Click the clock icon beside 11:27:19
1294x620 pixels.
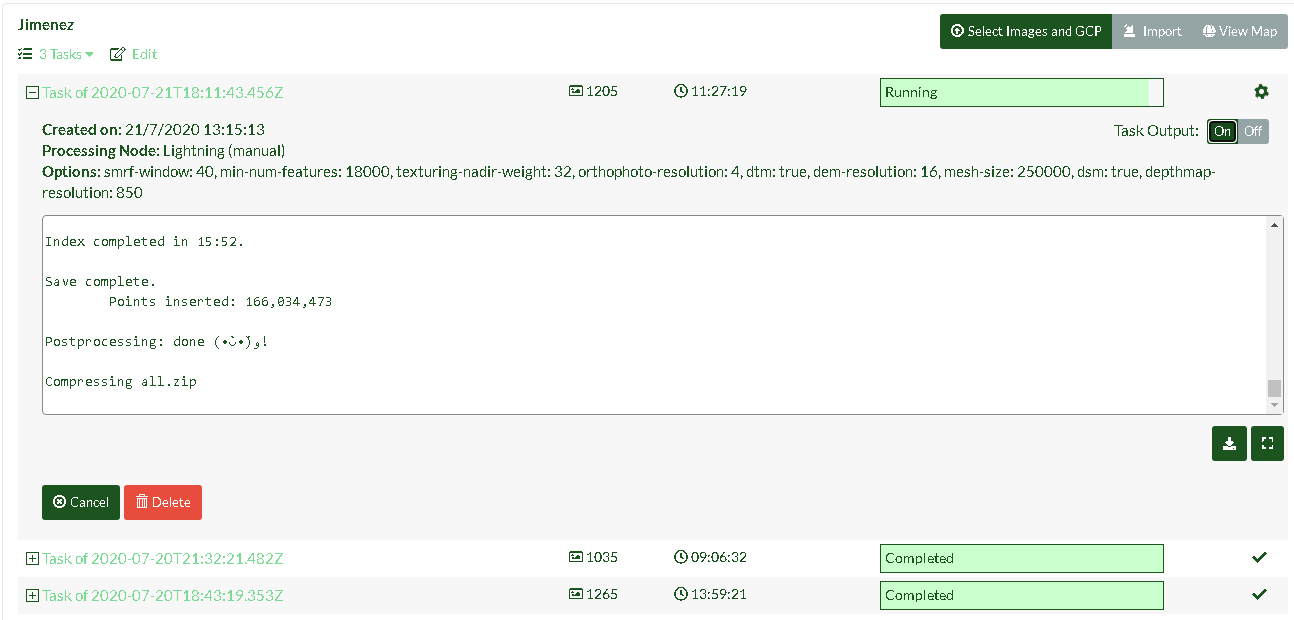tap(681, 92)
